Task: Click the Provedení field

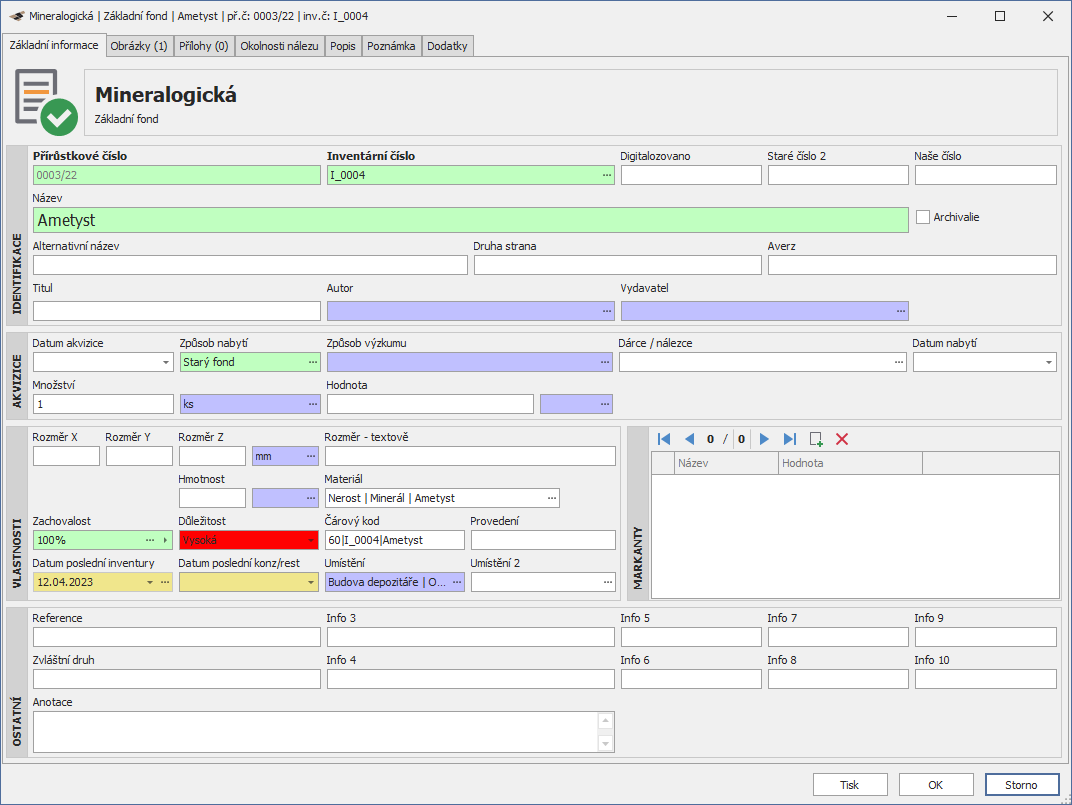Action: [x=544, y=540]
